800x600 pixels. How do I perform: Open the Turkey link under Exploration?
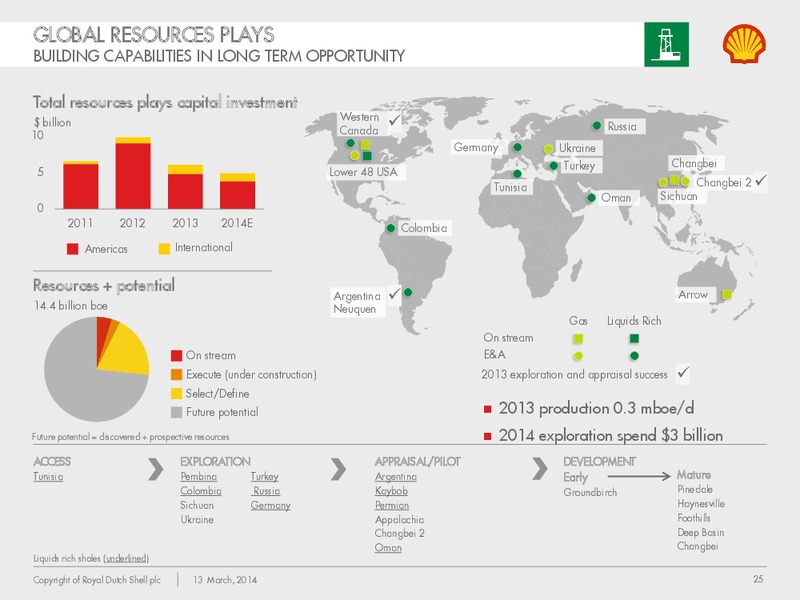tap(264, 477)
